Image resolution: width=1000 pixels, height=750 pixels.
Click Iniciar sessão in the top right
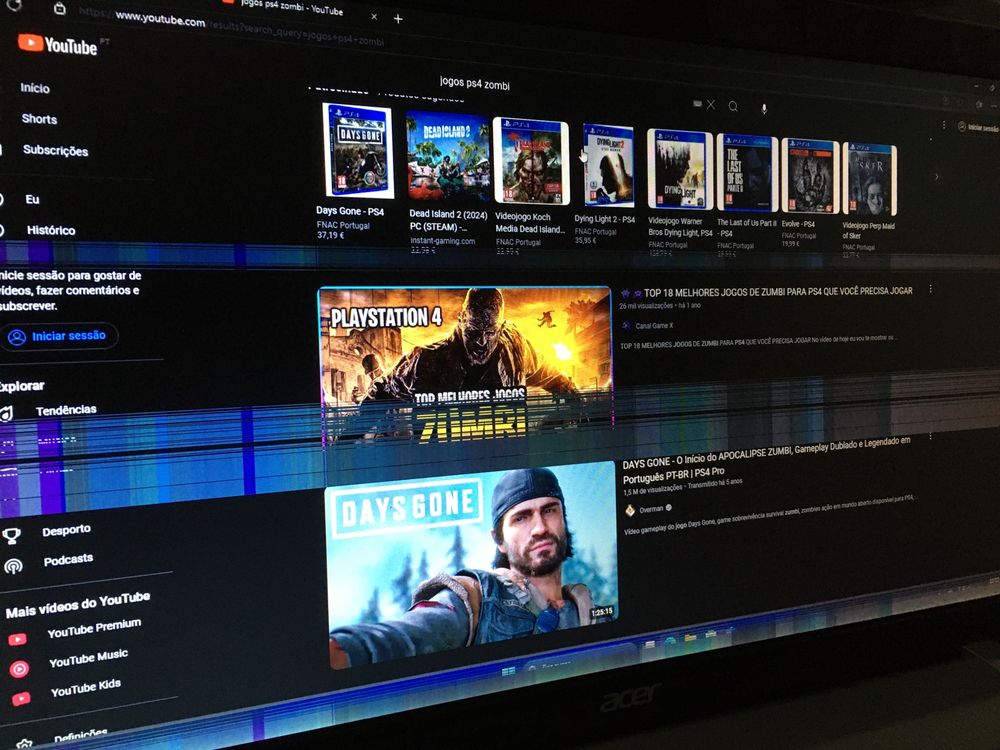click(x=978, y=128)
